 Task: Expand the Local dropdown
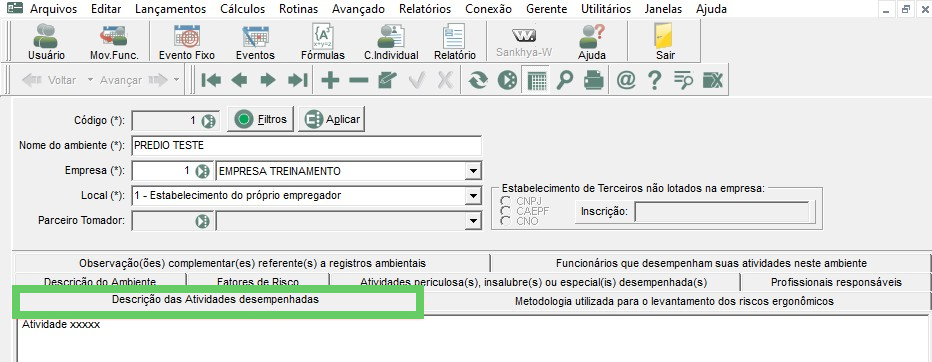tap(473, 196)
